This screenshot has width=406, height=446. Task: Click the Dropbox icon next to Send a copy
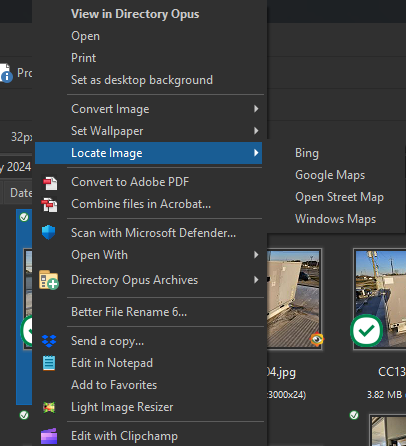tap(49, 341)
